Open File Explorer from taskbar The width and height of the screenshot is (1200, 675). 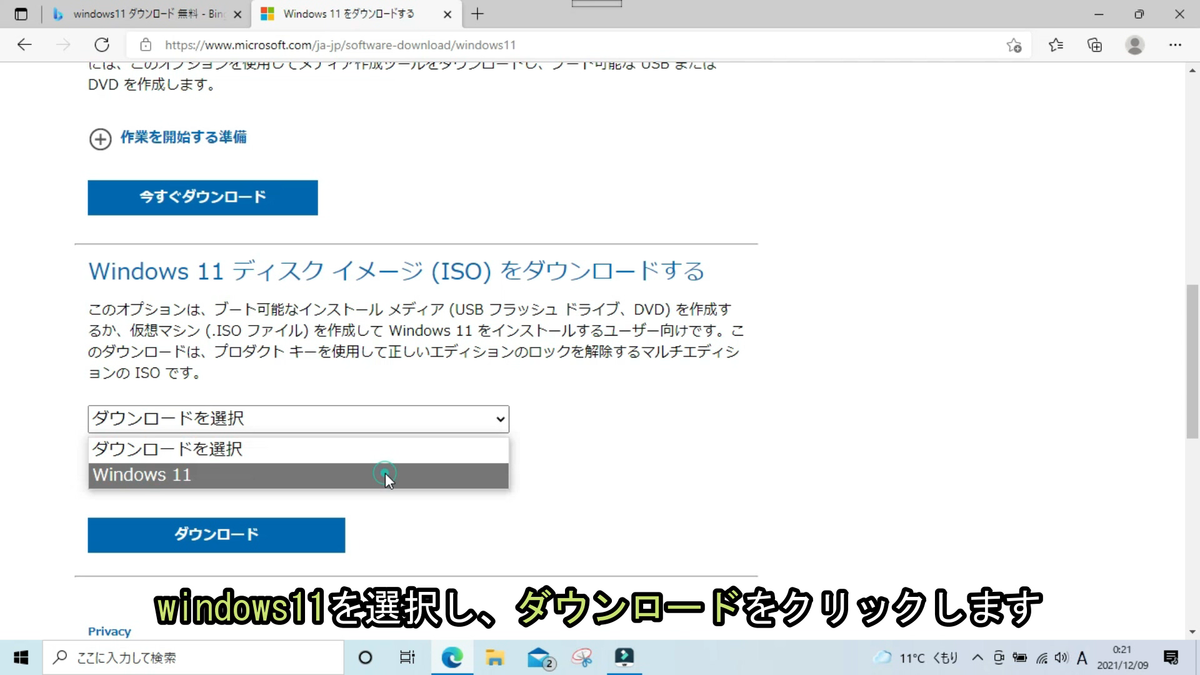495,657
